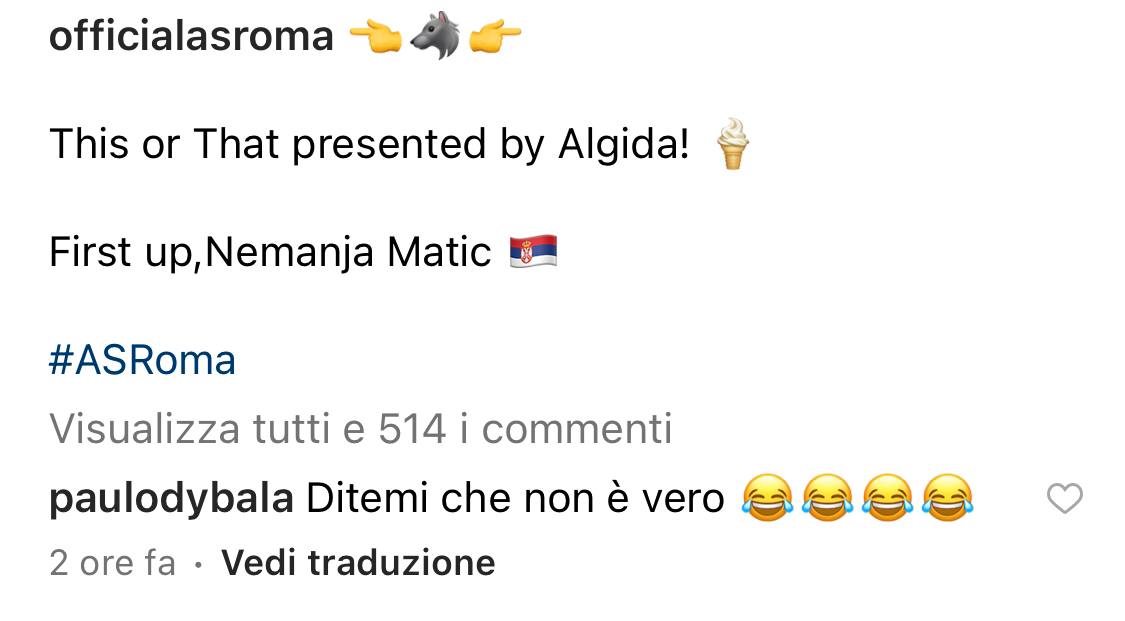1125x621 pixels.
Task: Click the word 'Algida!' in the caption
Action: 624,144
